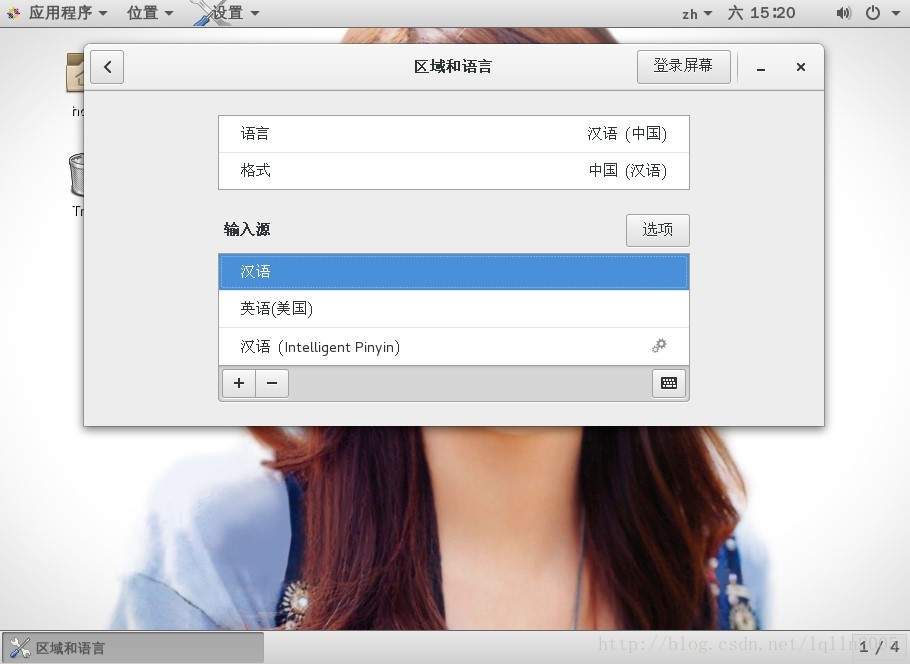This screenshot has height=664, width=910.
Task: Expand the system menu arrow beside power
Action: (x=895, y=13)
